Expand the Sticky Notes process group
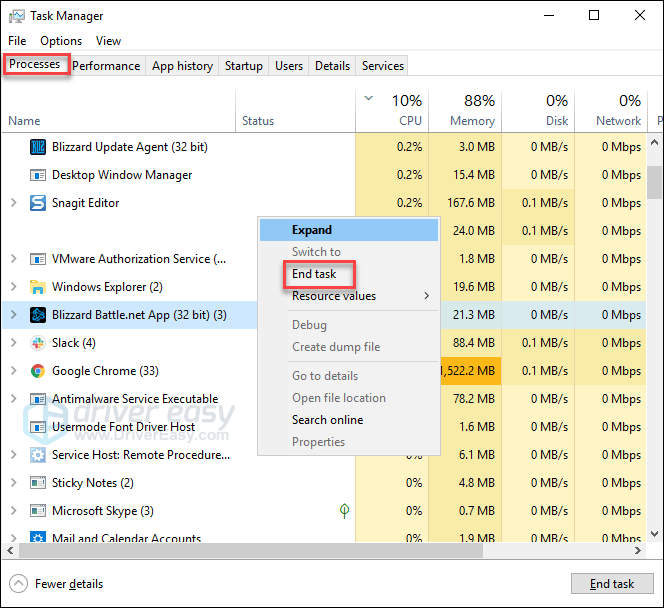The width and height of the screenshot is (664, 608). [x=14, y=483]
